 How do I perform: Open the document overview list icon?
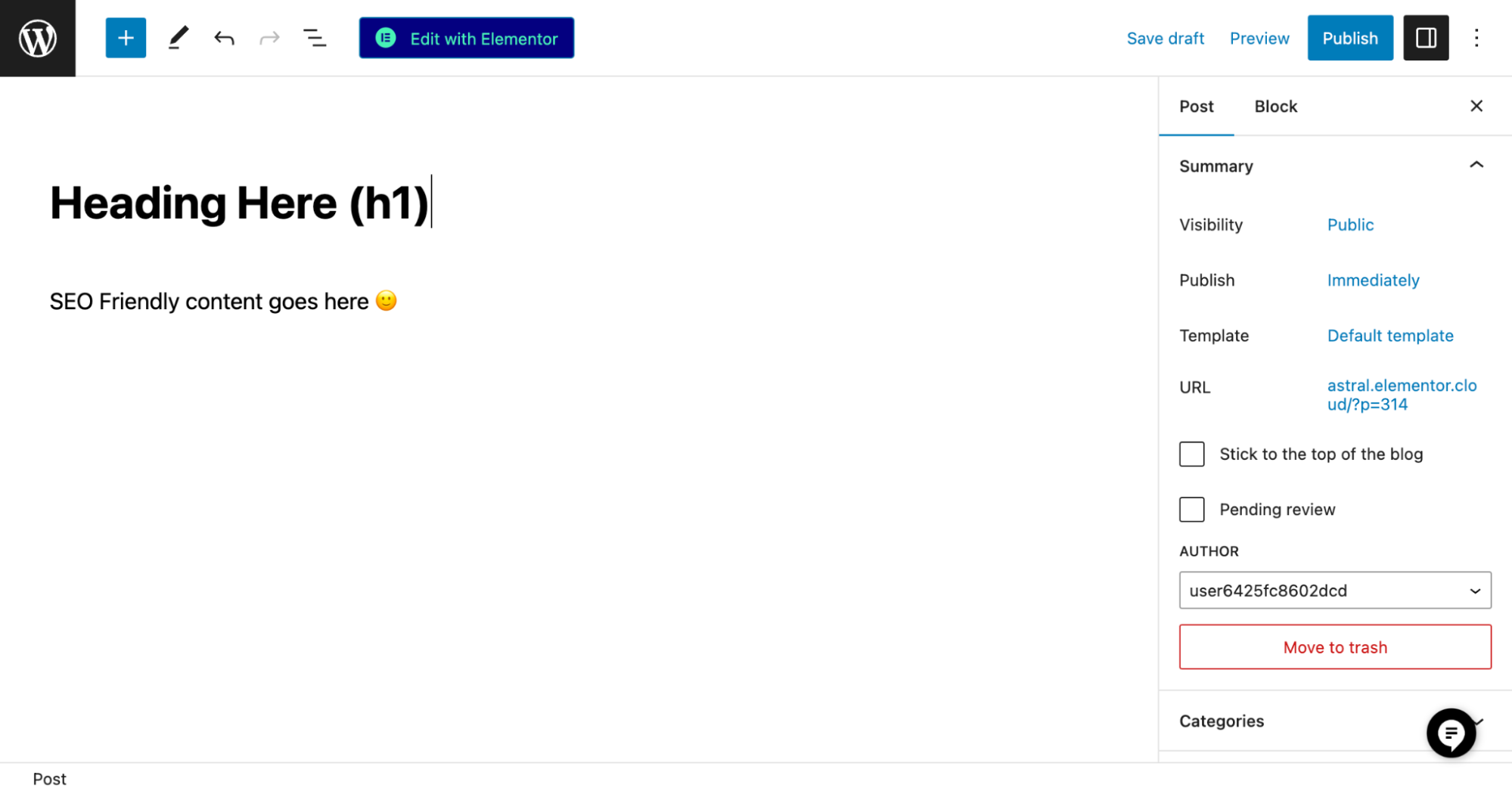click(315, 38)
